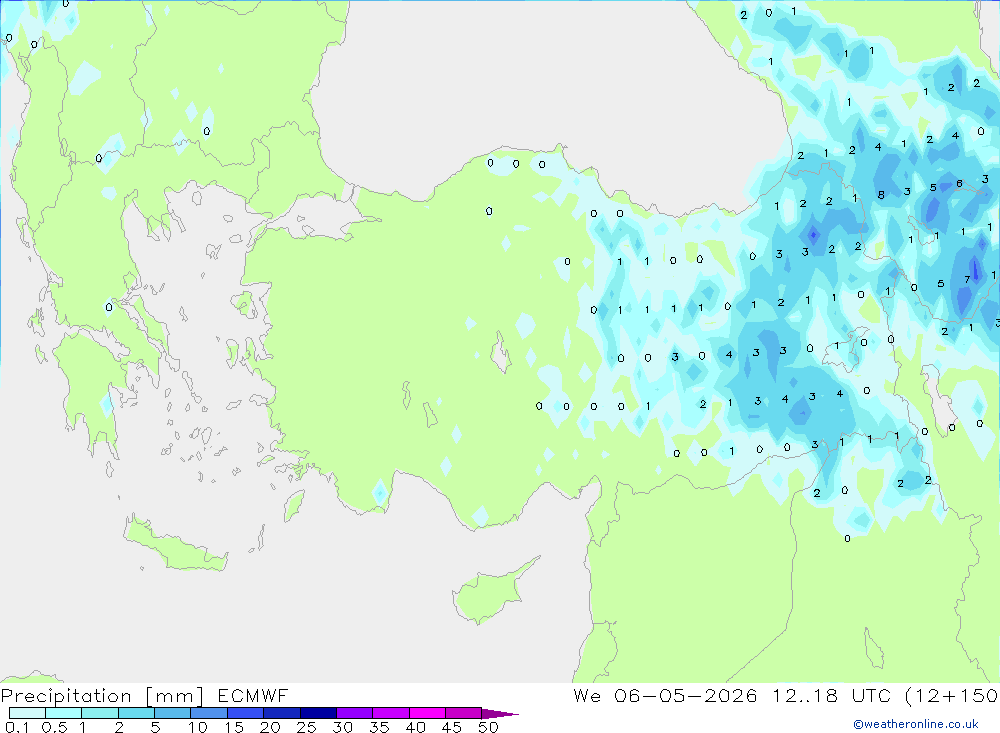Click the "25" legend scale label
Image resolution: width=1000 pixels, height=733 pixels.
306,727
